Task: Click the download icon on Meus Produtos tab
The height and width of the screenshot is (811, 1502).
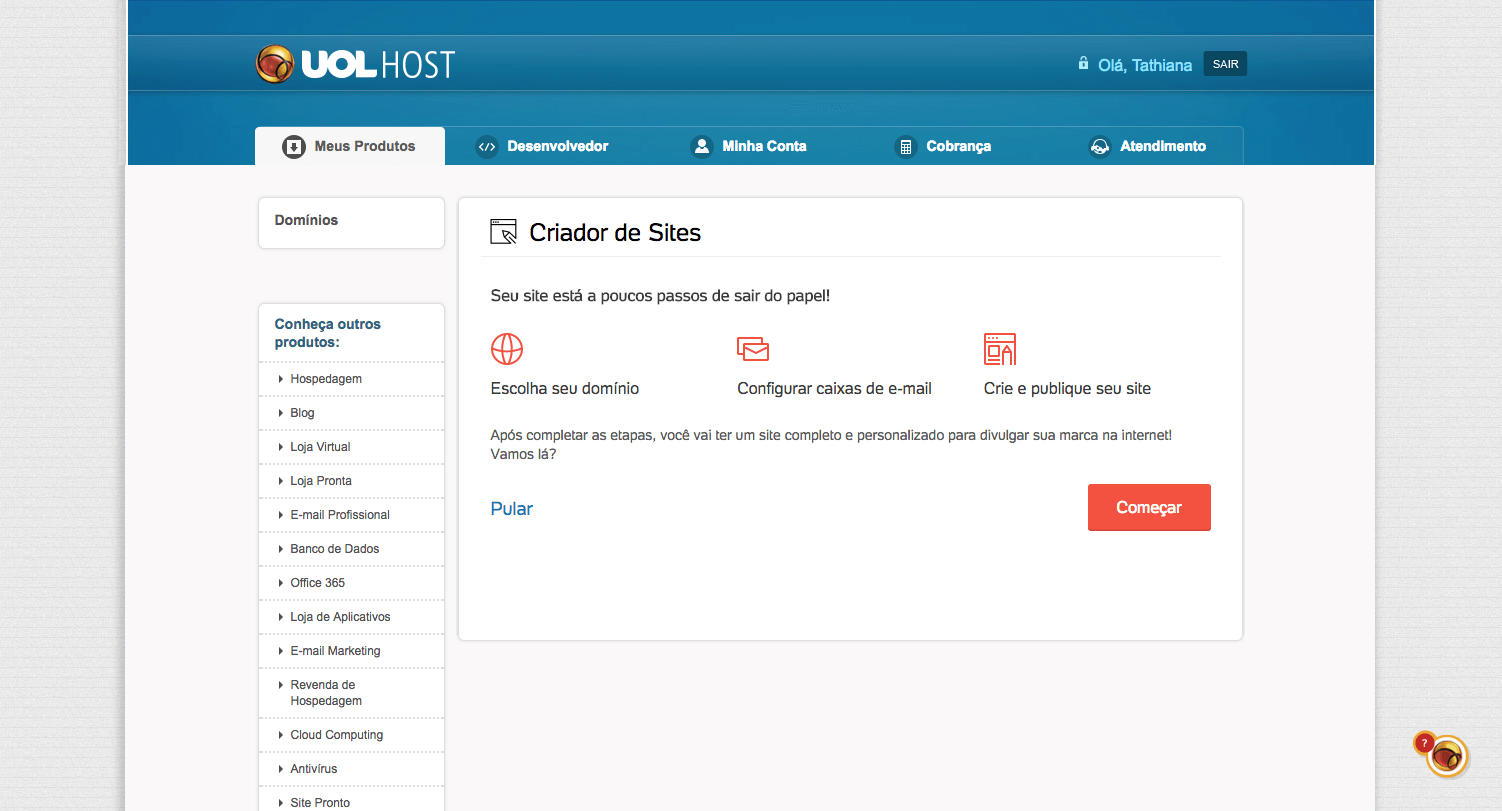Action: [x=293, y=147]
